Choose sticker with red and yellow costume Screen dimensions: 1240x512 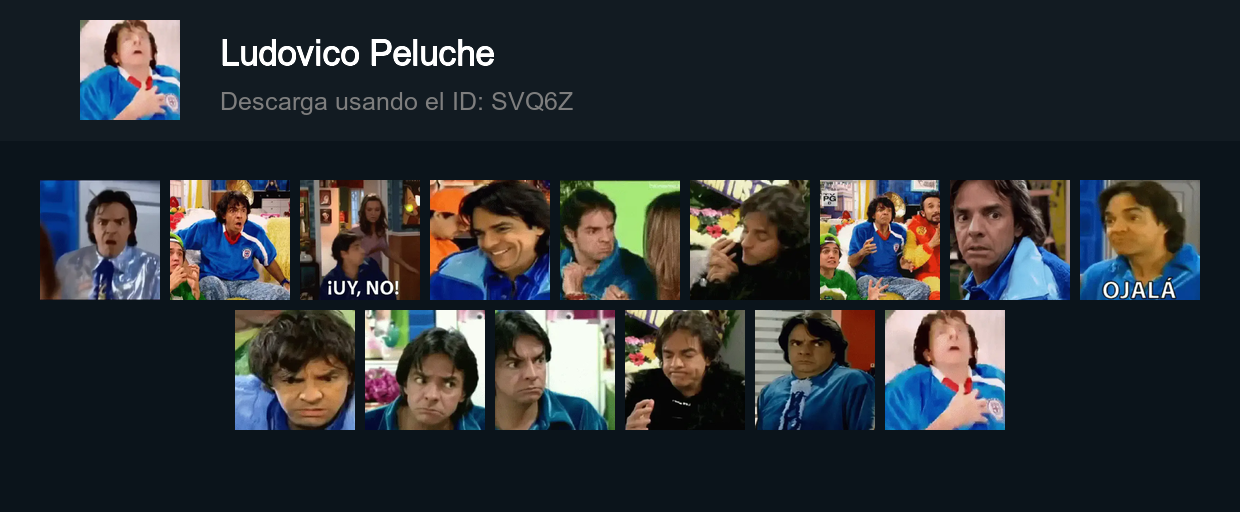click(x=880, y=240)
